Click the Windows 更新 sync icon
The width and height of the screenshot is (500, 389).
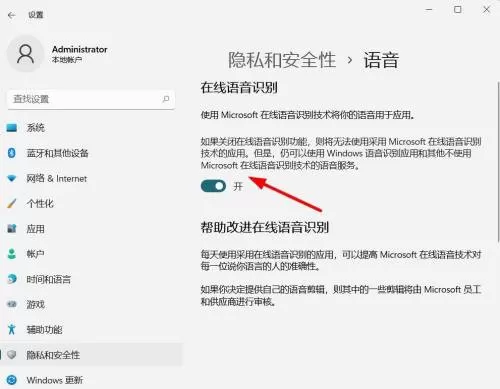[x=12, y=380]
